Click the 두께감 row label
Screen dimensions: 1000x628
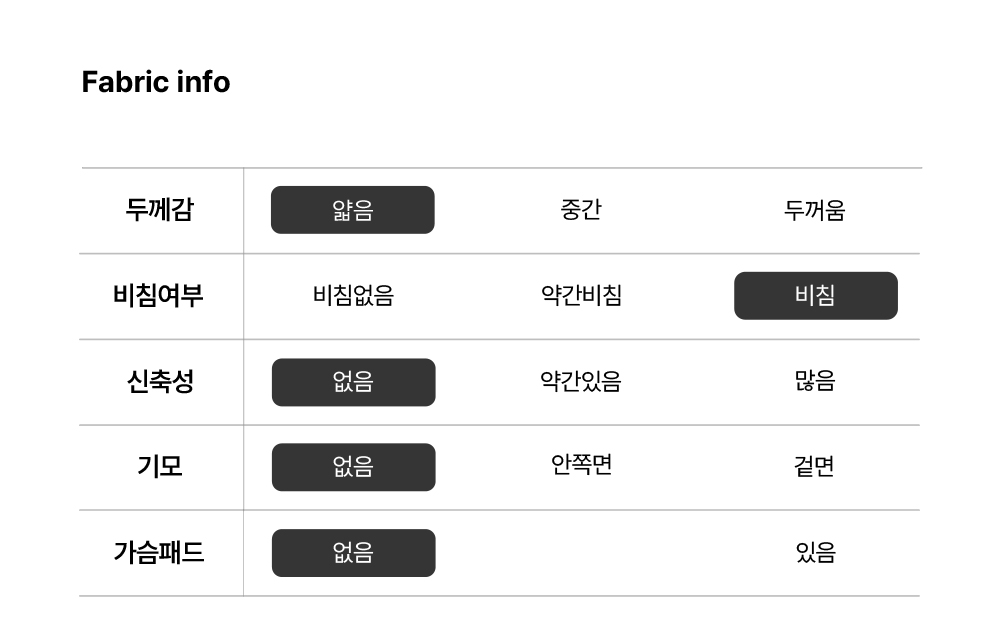coord(159,210)
